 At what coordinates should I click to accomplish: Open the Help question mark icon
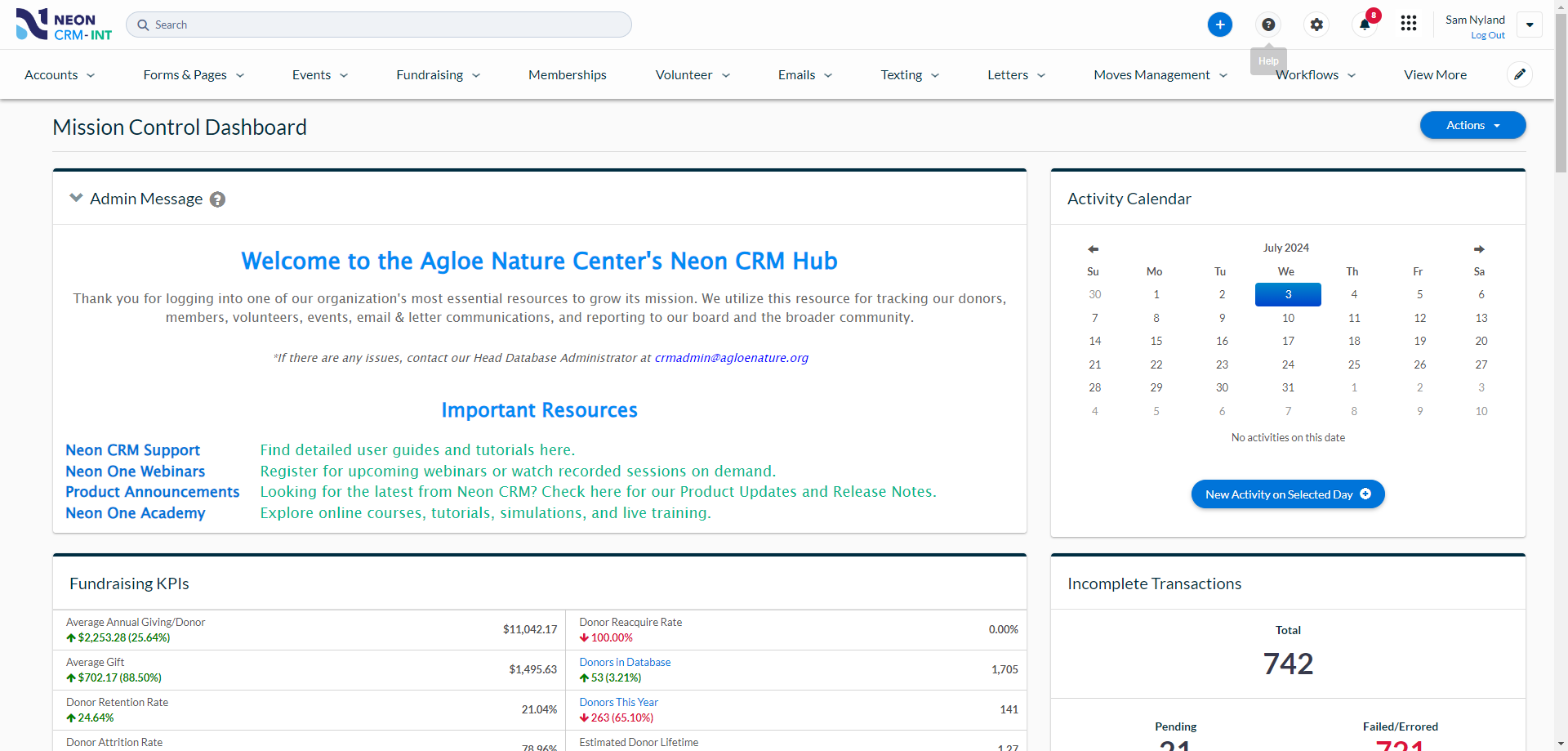(1267, 25)
